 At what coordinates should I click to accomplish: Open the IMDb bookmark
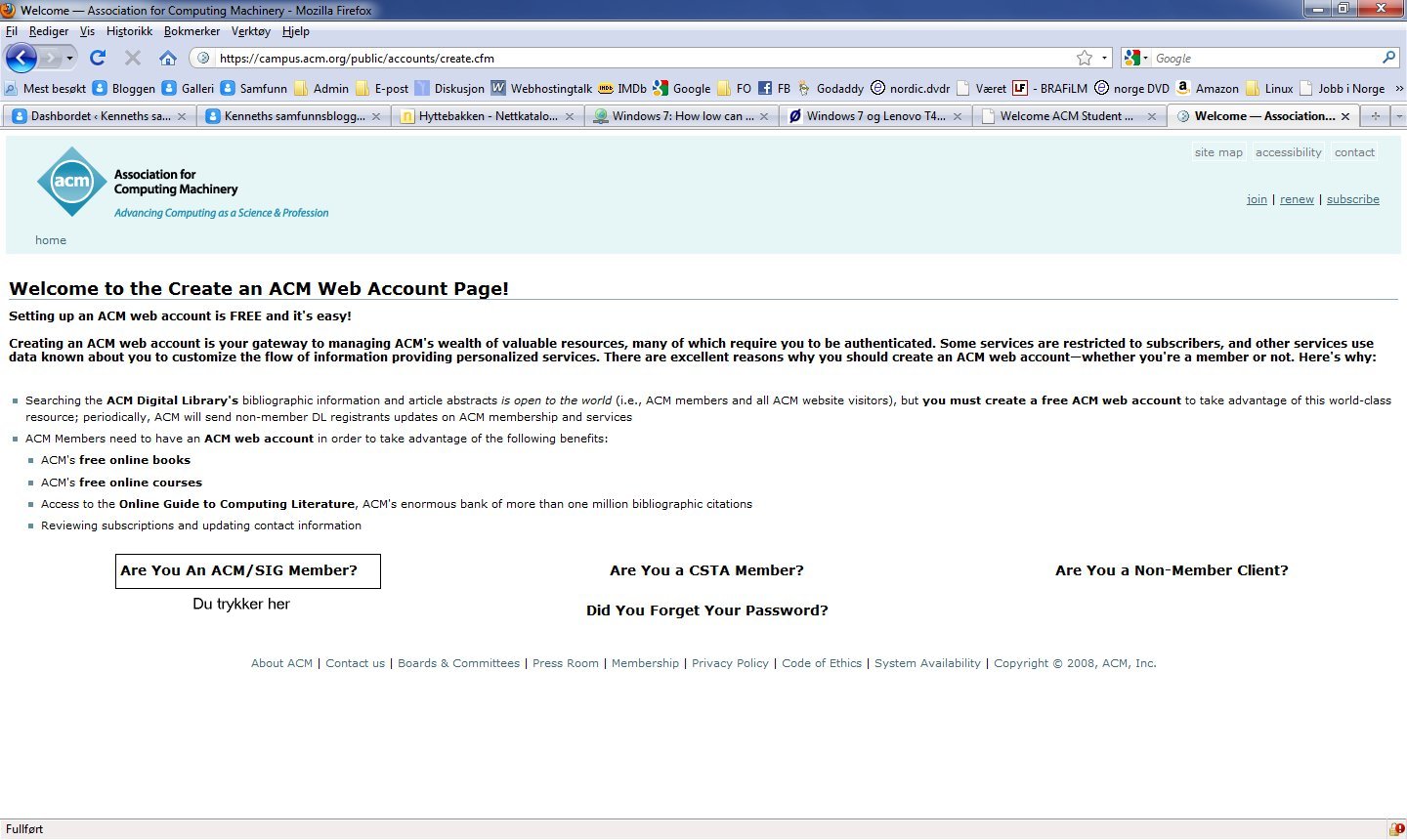click(622, 88)
